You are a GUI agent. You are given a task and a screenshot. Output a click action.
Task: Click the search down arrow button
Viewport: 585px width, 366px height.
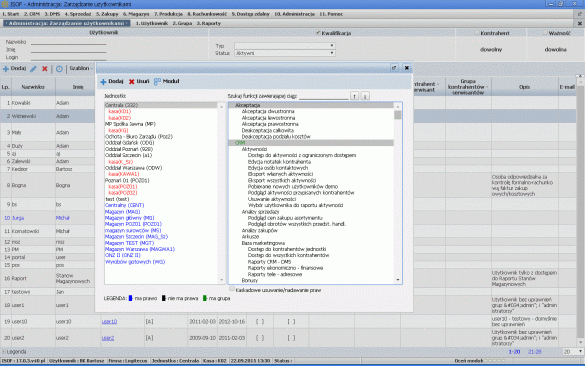pyautogui.click(x=365, y=96)
